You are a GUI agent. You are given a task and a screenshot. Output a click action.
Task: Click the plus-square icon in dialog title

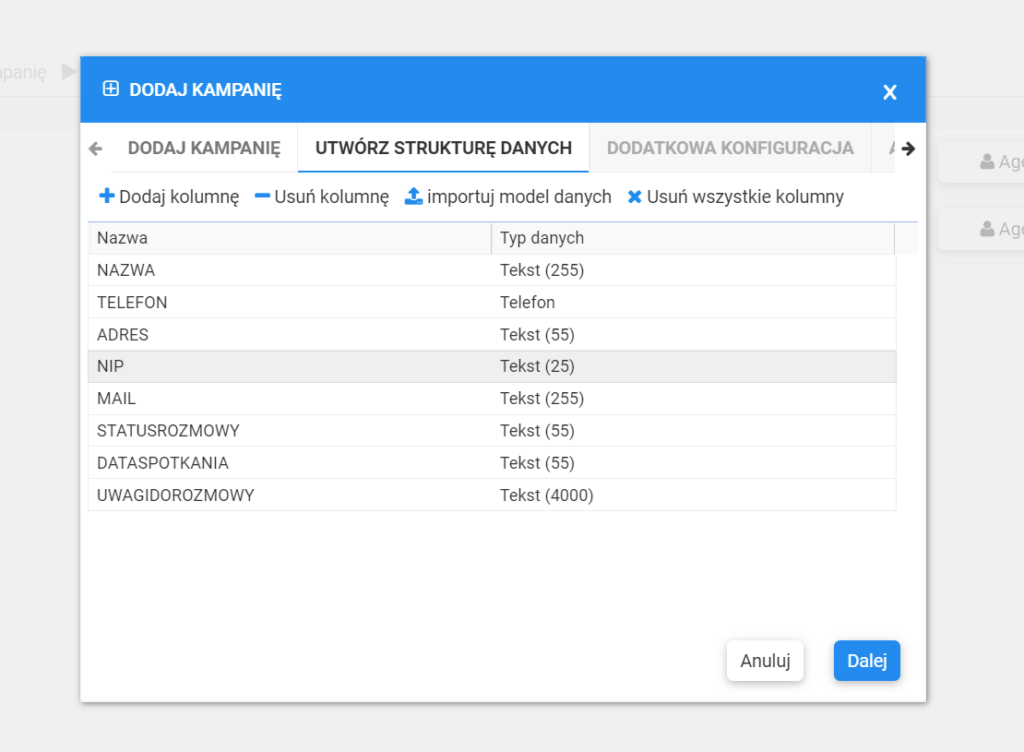tap(111, 89)
